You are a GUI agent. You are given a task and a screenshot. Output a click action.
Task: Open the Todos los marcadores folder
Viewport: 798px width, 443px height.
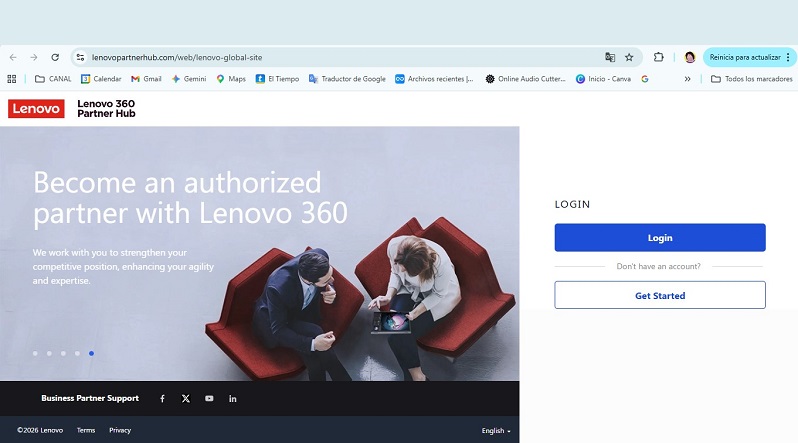coord(751,79)
